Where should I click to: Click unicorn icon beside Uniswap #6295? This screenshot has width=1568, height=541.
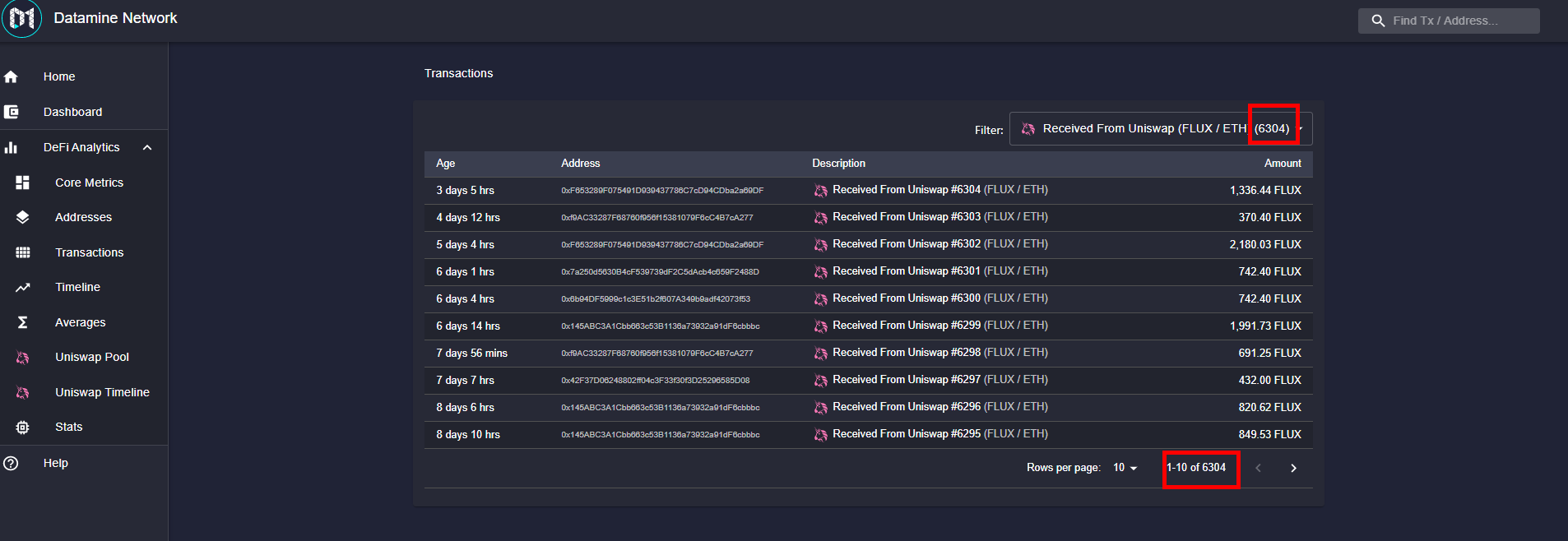[x=820, y=434]
